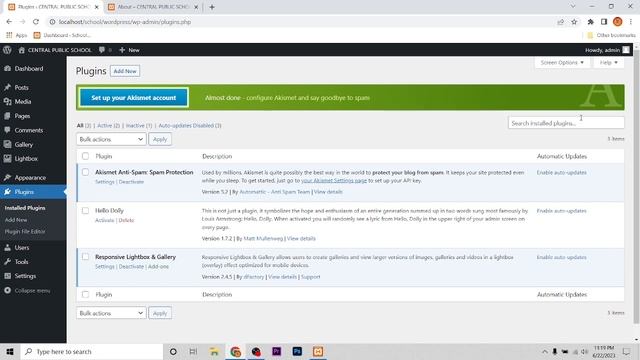This screenshot has height=360, width=640.
Task: Check the Hello Dolly plugin checkbox
Action: point(85,211)
